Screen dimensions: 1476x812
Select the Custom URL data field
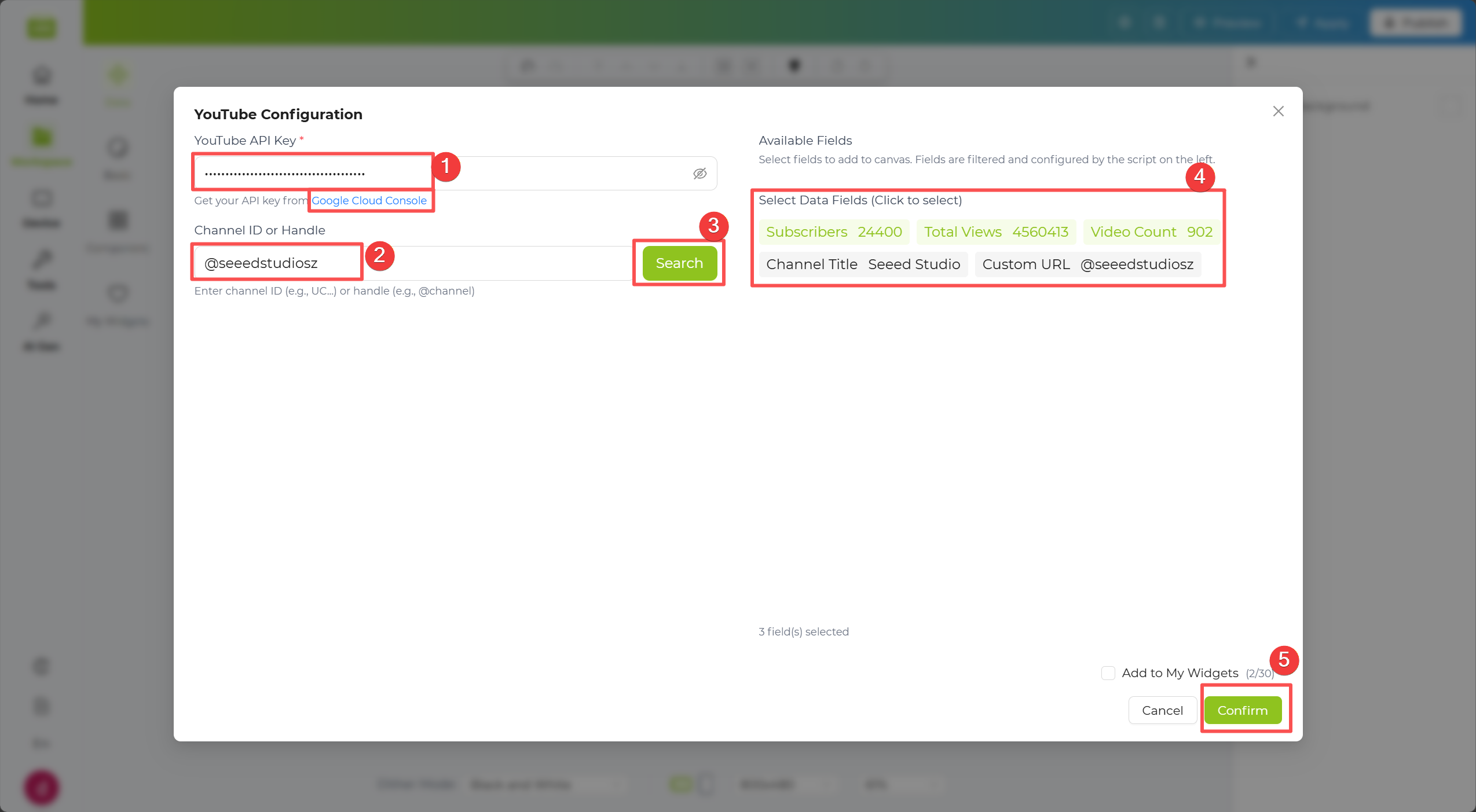coord(1087,264)
